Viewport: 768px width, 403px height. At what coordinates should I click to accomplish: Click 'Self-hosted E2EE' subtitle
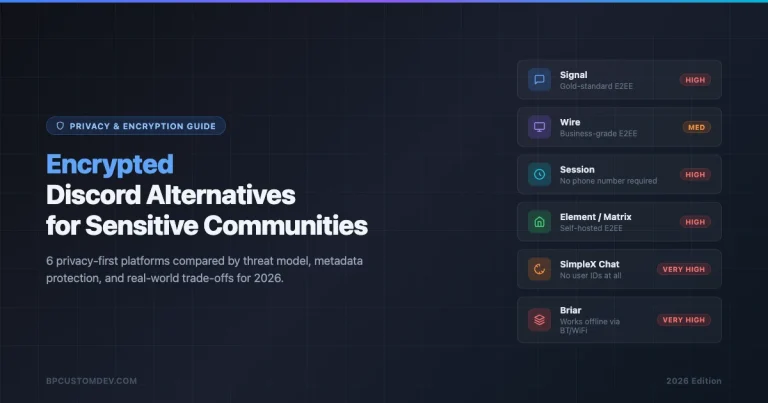point(591,228)
